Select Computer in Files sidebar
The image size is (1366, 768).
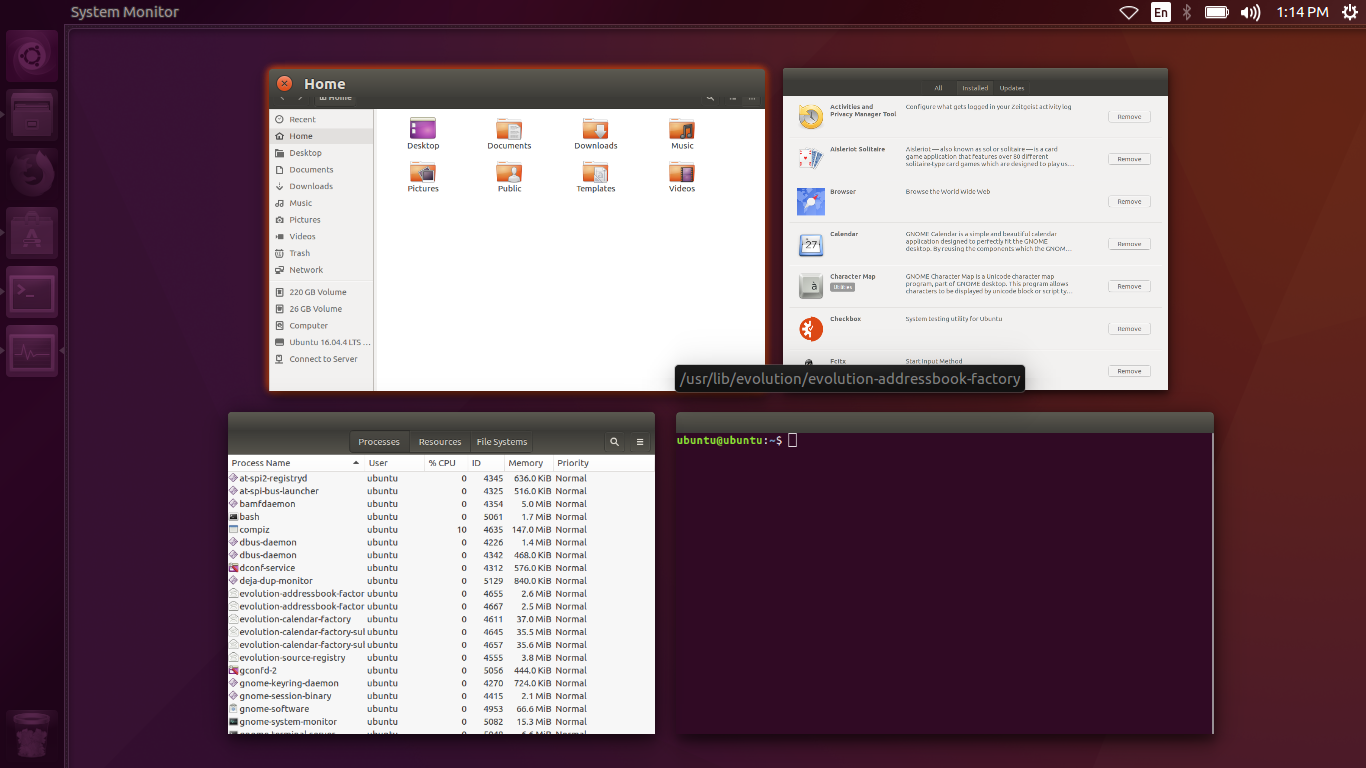[x=321, y=326]
